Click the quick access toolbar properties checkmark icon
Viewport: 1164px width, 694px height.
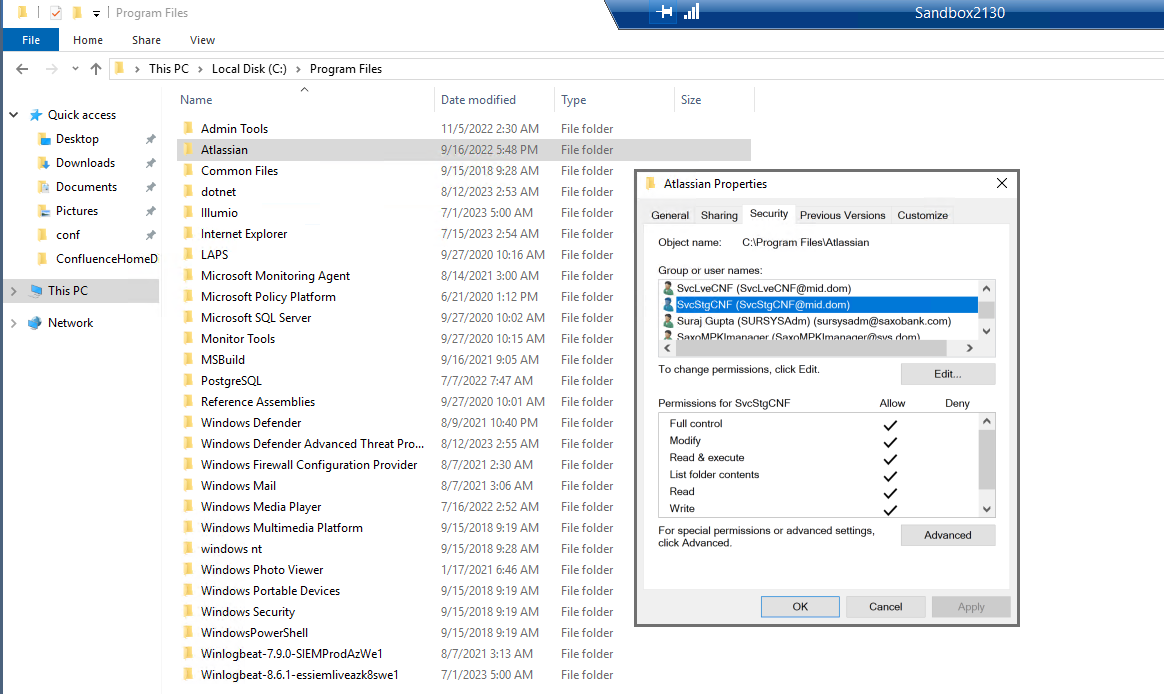tap(56, 13)
